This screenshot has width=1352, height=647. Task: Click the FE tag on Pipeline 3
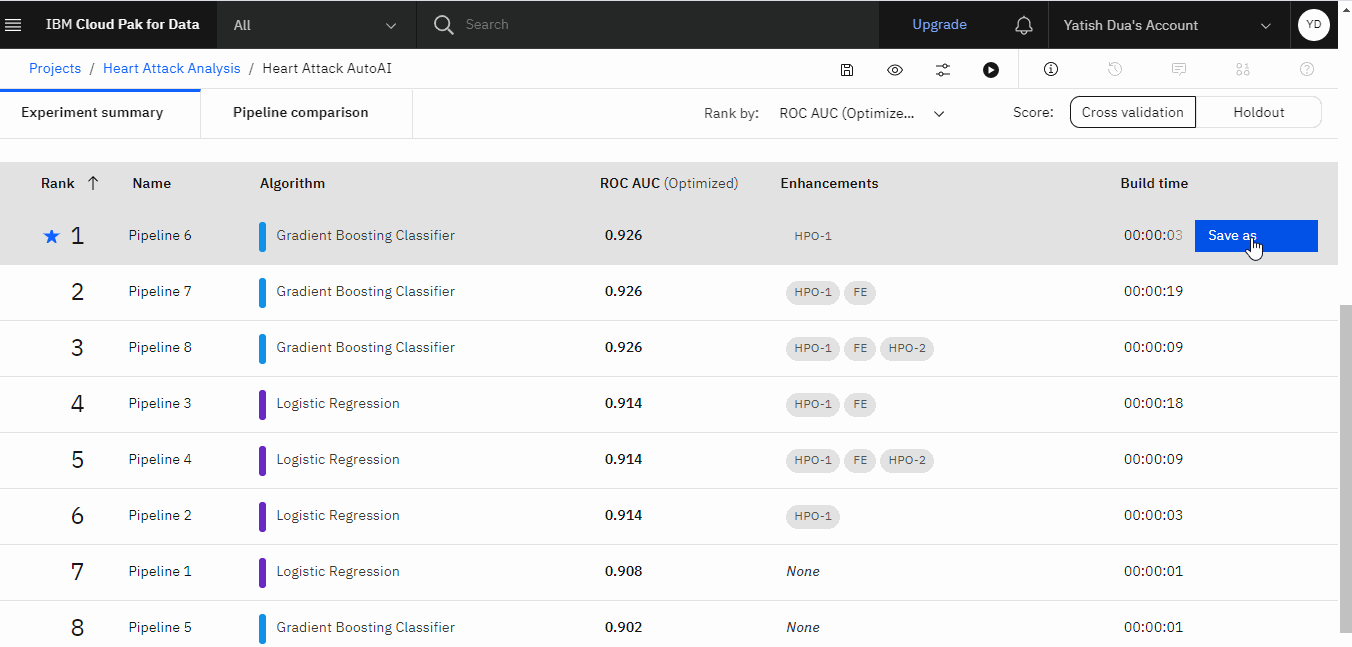[x=860, y=404]
